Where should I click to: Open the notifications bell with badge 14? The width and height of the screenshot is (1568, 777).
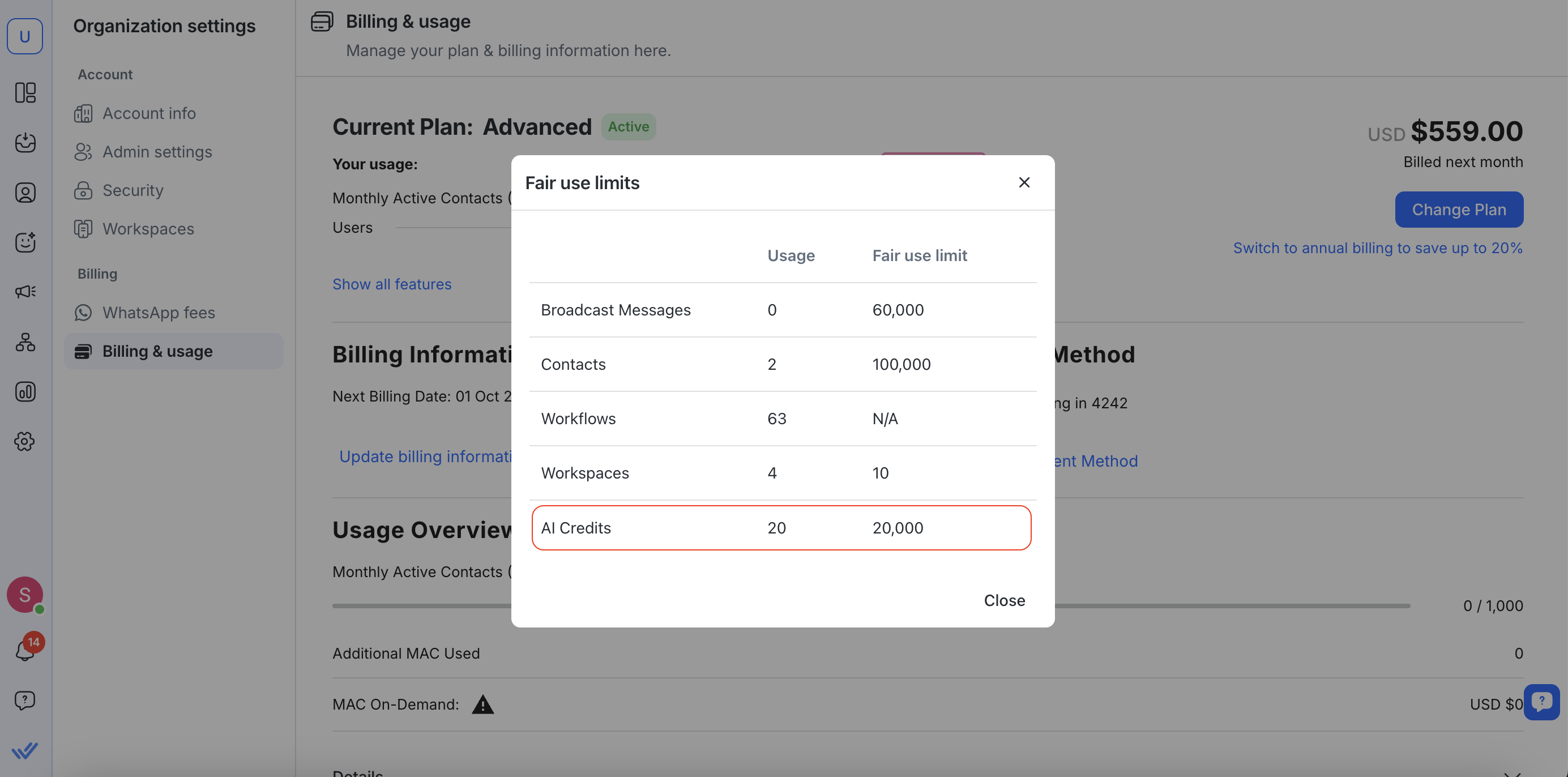point(25,650)
